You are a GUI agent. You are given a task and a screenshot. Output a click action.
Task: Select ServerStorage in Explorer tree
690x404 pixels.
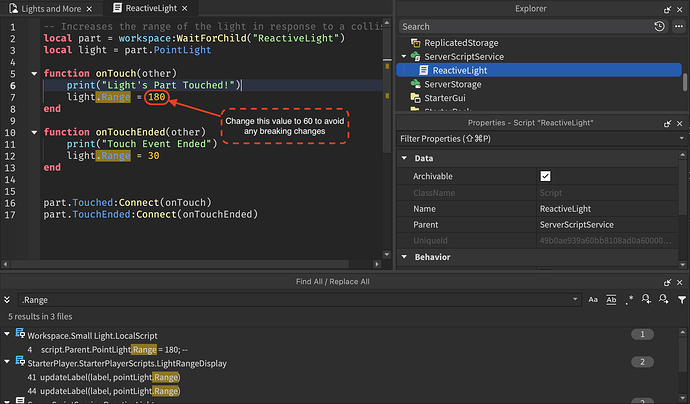[x=451, y=85]
